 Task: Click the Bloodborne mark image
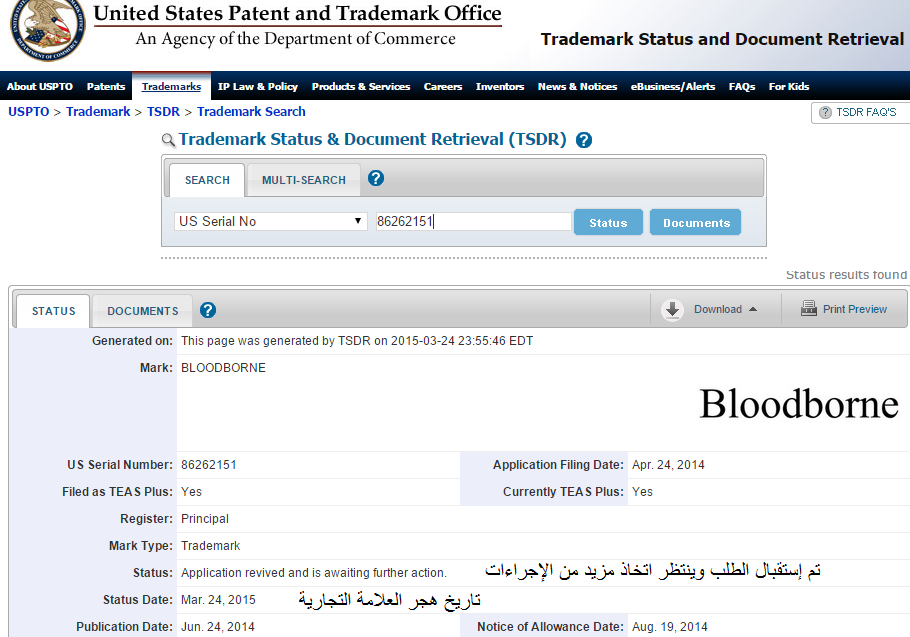click(799, 404)
